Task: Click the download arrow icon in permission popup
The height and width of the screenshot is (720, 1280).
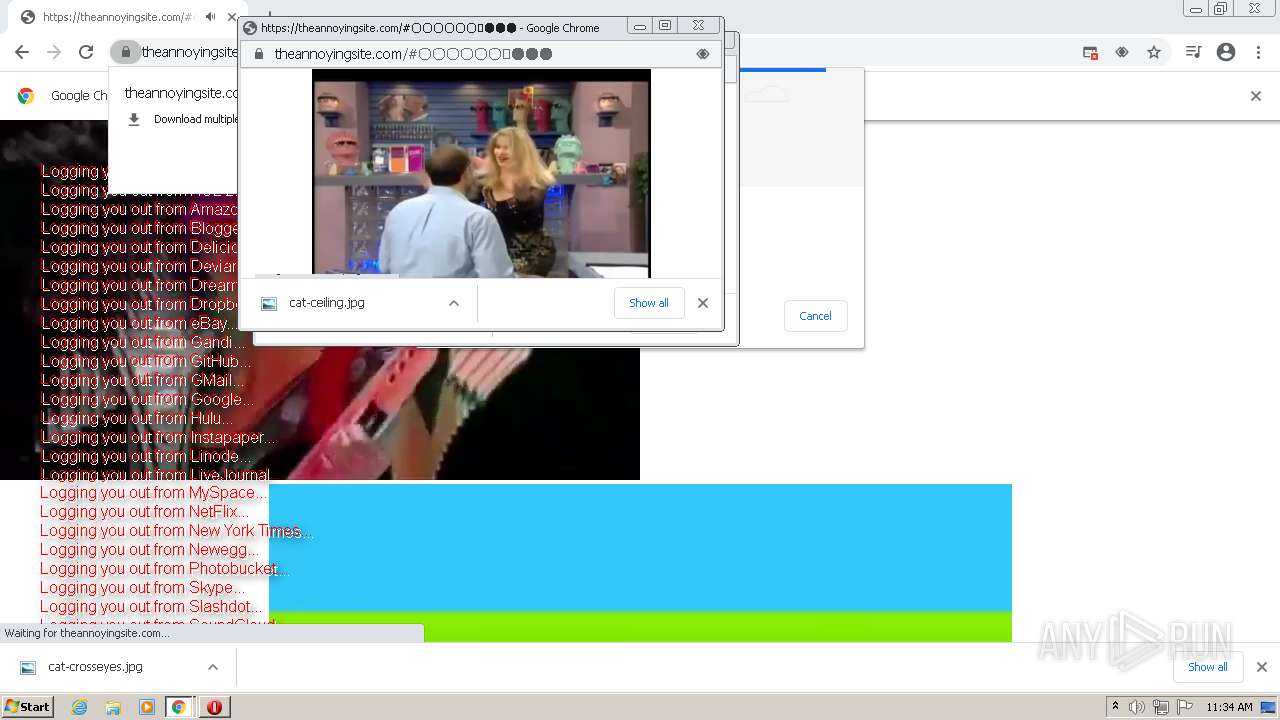Action: 134,119
